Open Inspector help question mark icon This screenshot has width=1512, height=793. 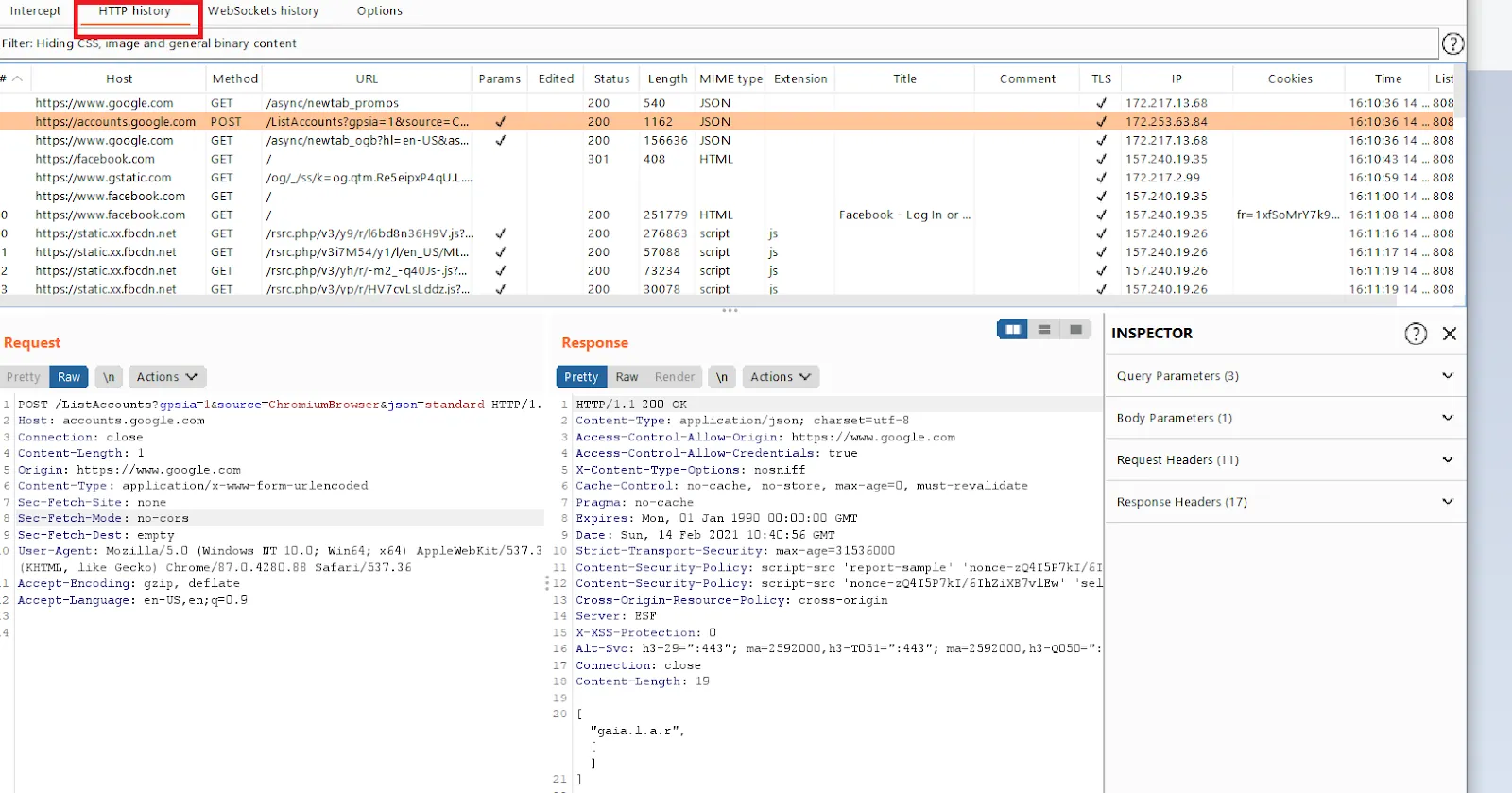click(x=1416, y=334)
